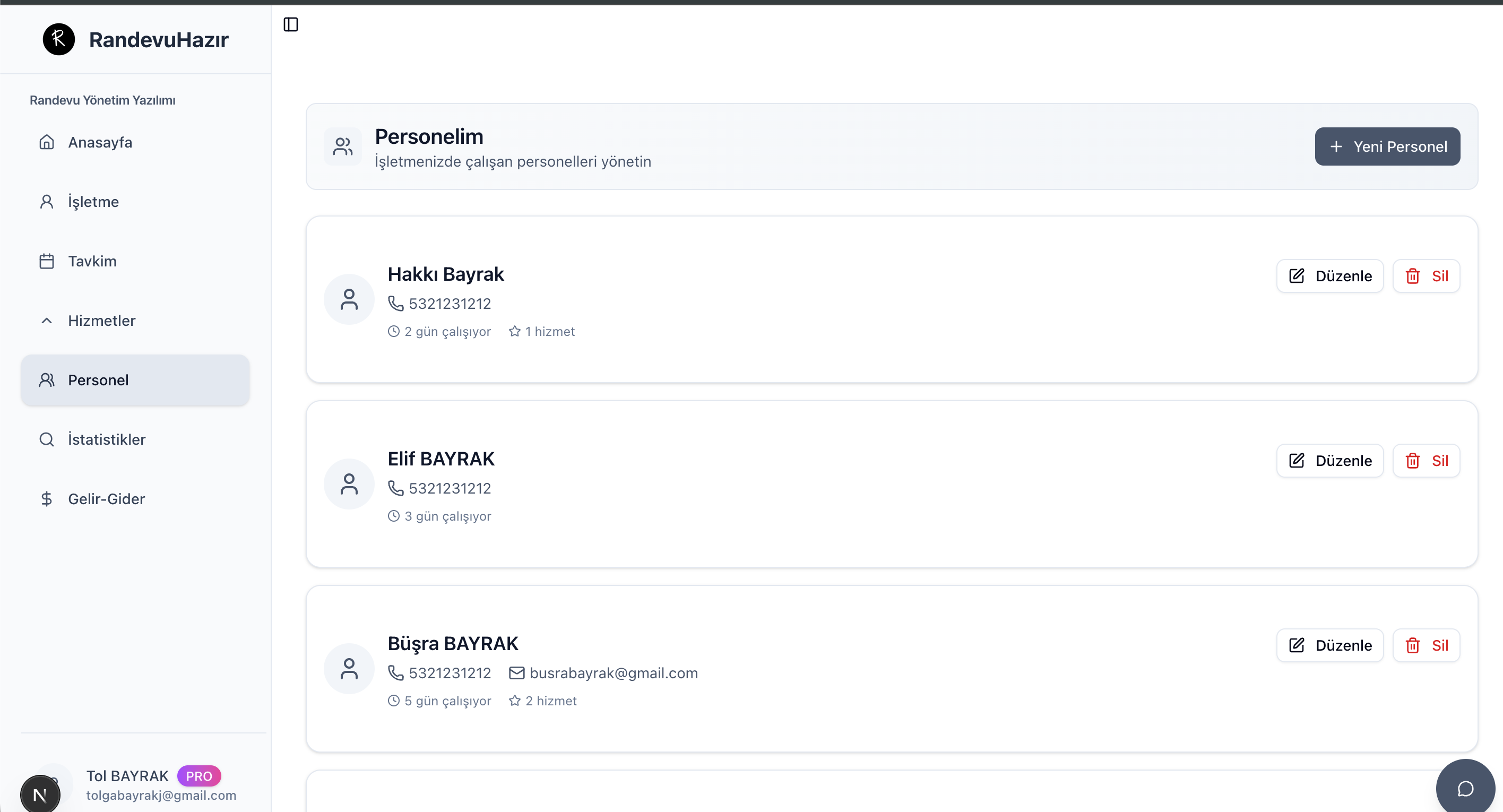The height and width of the screenshot is (812, 1503).
Task: Navigate to Gelir-Gider
Action: pyautogui.click(x=106, y=499)
